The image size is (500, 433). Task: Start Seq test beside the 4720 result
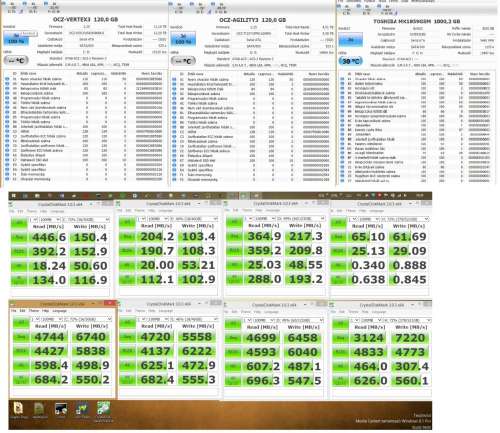[127, 337]
